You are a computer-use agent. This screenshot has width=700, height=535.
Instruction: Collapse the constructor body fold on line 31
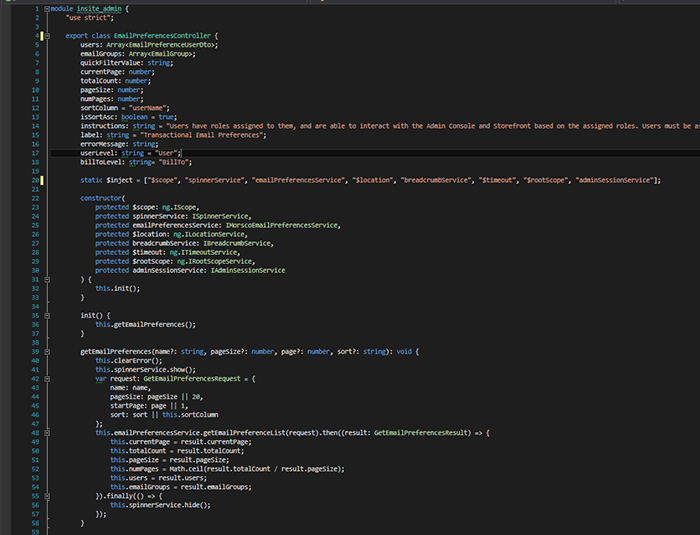pos(47,280)
